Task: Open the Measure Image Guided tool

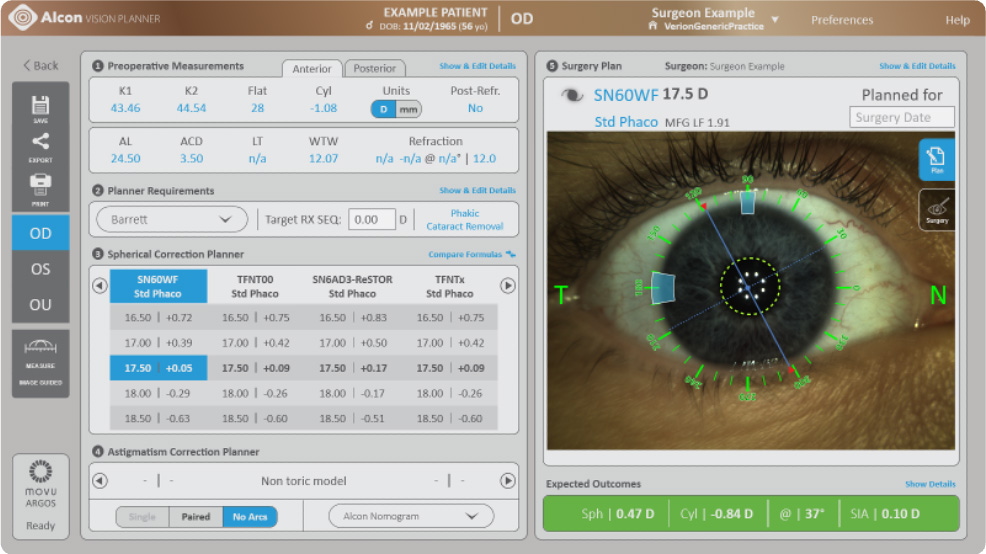Action: point(40,363)
